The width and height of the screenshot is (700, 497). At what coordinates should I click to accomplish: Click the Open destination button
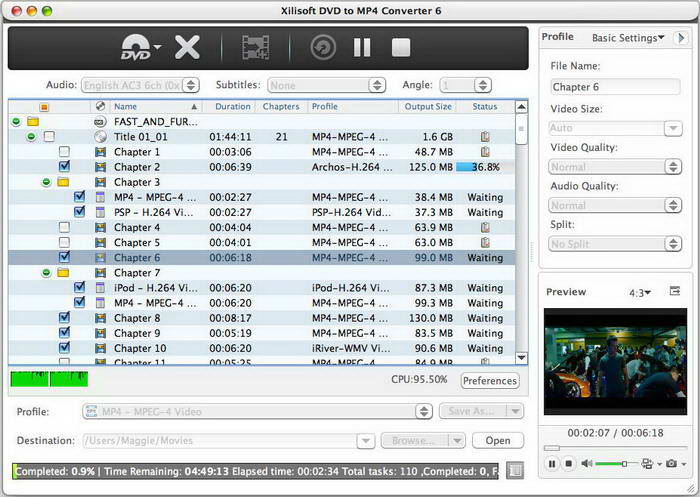(498, 440)
